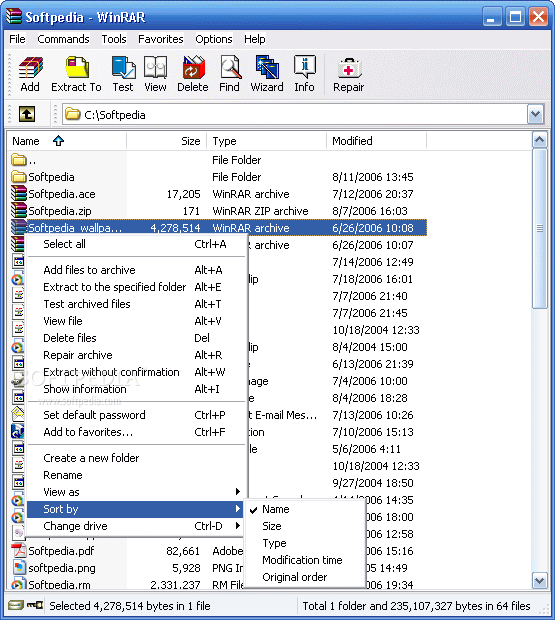555x620 pixels.
Task: Open the Help menu
Action: tap(255, 39)
